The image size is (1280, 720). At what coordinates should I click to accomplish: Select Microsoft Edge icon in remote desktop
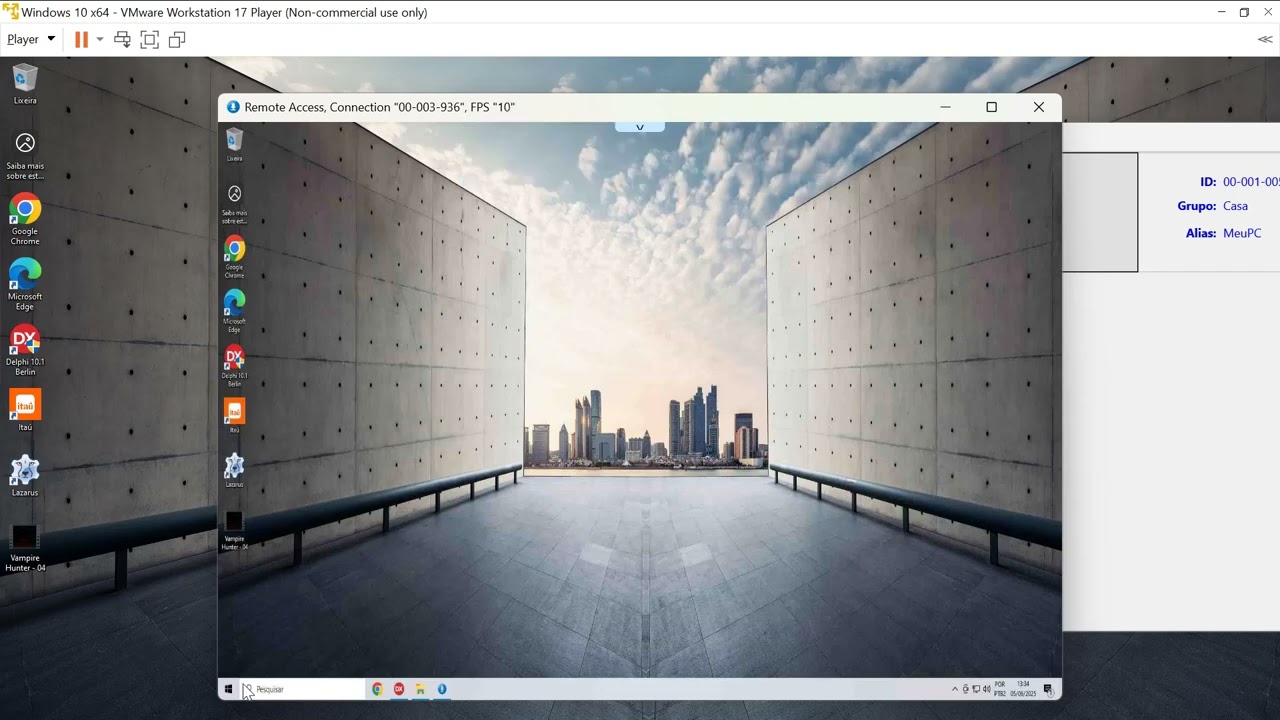[x=234, y=310]
